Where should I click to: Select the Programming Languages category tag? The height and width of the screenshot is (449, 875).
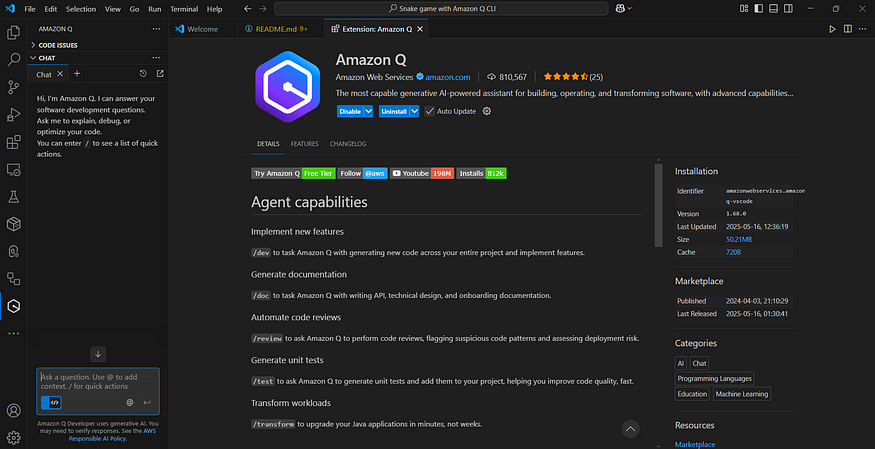[x=714, y=378]
